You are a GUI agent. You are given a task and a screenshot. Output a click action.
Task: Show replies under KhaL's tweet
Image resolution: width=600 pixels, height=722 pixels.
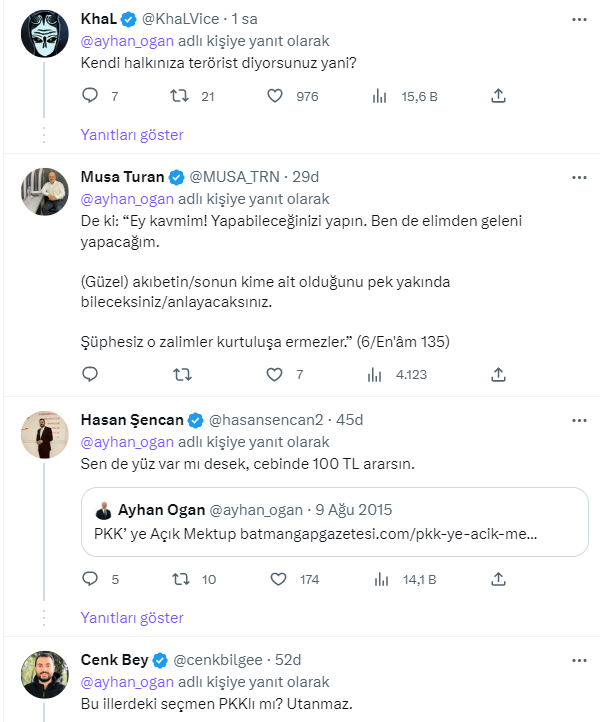click(x=132, y=135)
